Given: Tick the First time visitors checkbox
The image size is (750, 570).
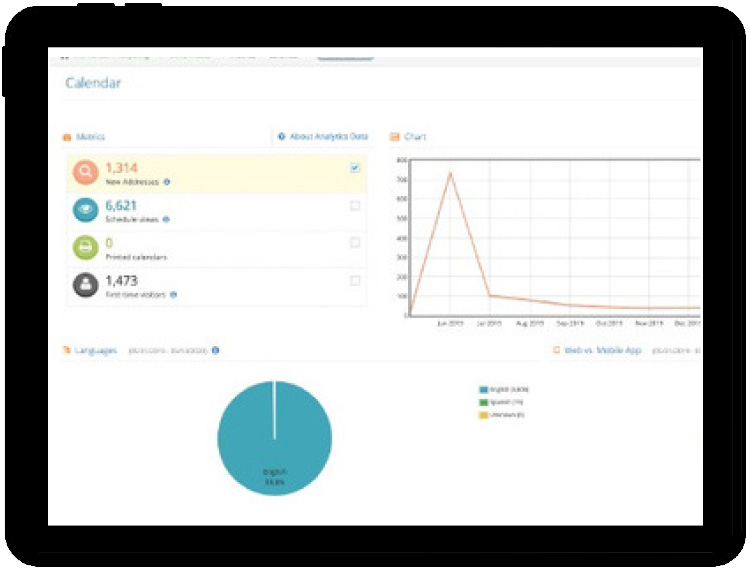Looking at the screenshot, I should pos(355,281).
